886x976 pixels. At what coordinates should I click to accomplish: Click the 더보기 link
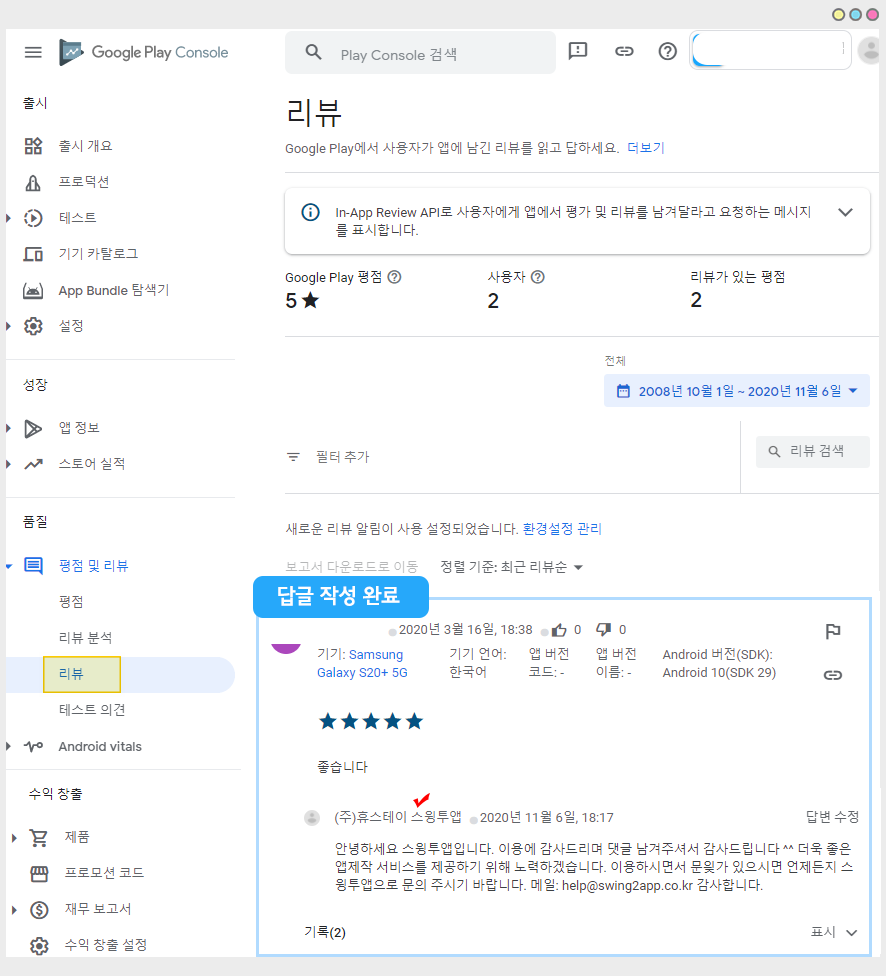coord(645,148)
